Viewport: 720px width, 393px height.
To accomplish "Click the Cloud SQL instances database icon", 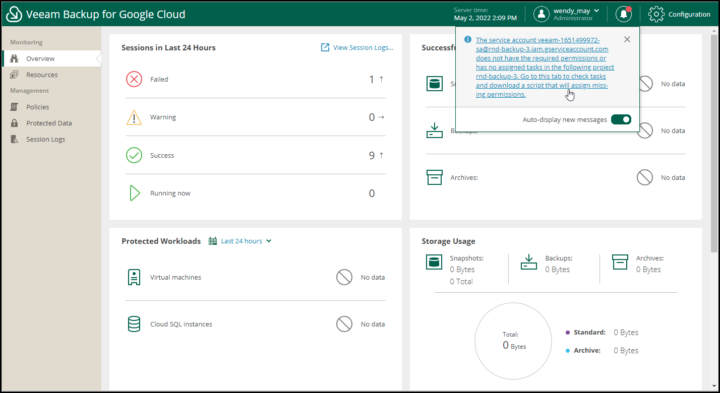I will (x=134, y=324).
